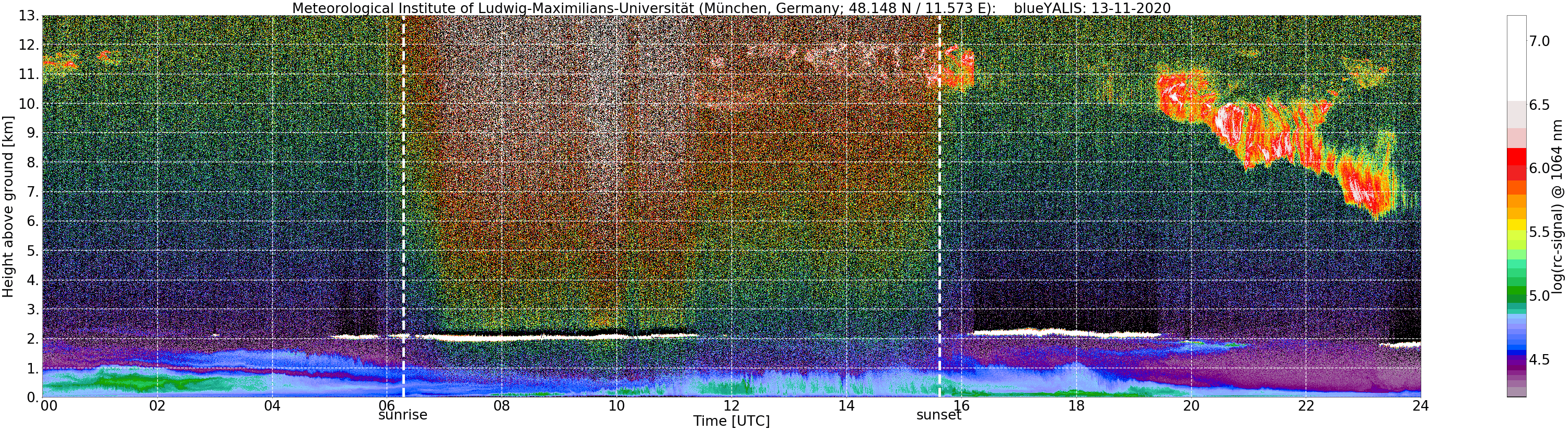Click the x-axis tick label '20'
This screenshot has height=431, width=1568.
point(1191,406)
